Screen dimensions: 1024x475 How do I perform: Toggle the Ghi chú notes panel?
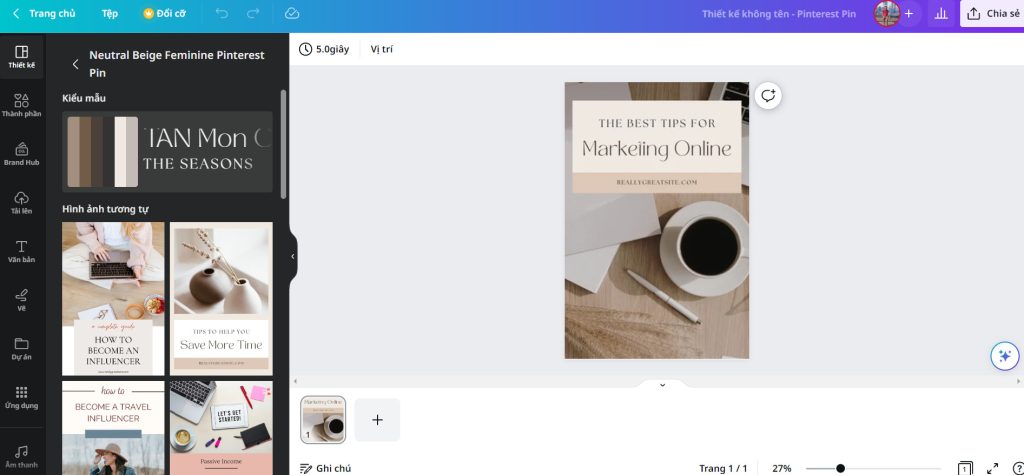(x=325, y=468)
